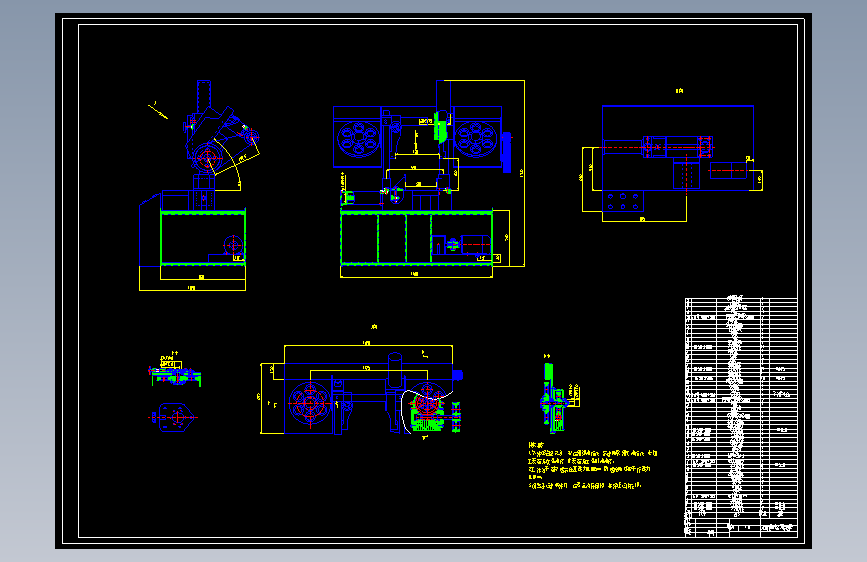Click the bottom section view with worm gear
867x562 pixels.
pyautogui.click(x=362, y=389)
